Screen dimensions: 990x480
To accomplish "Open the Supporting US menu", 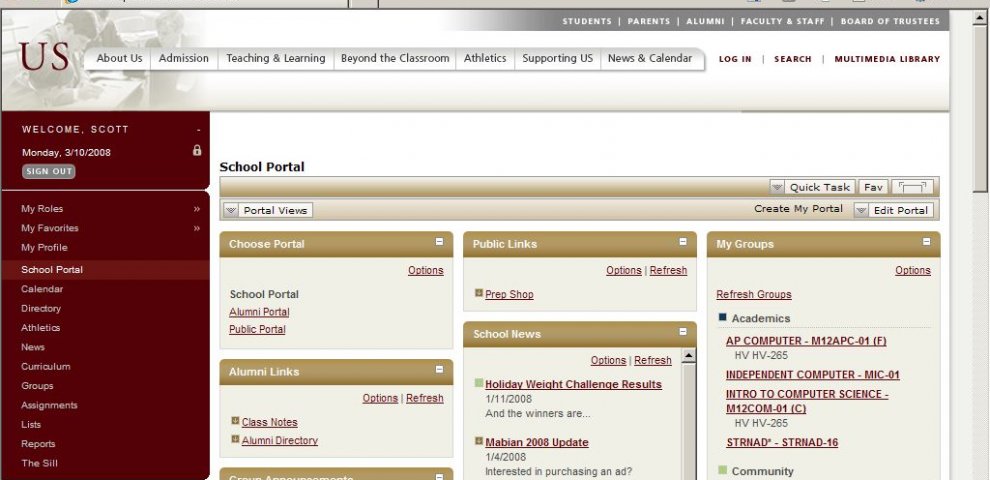I will pyautogui.click(x=558, y=58).
